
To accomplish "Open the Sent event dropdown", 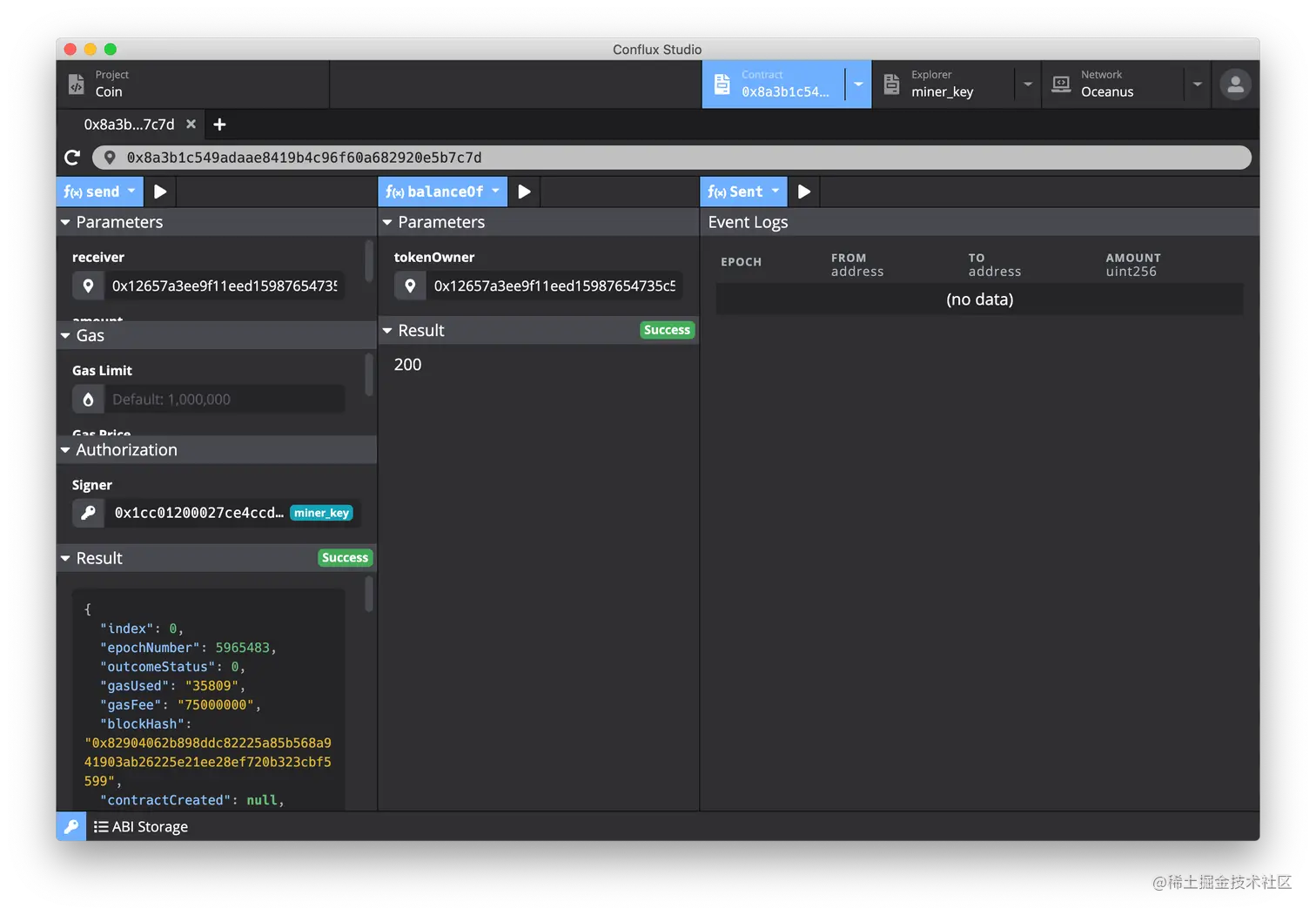I will pyautogui.click(x=743, y=192).
